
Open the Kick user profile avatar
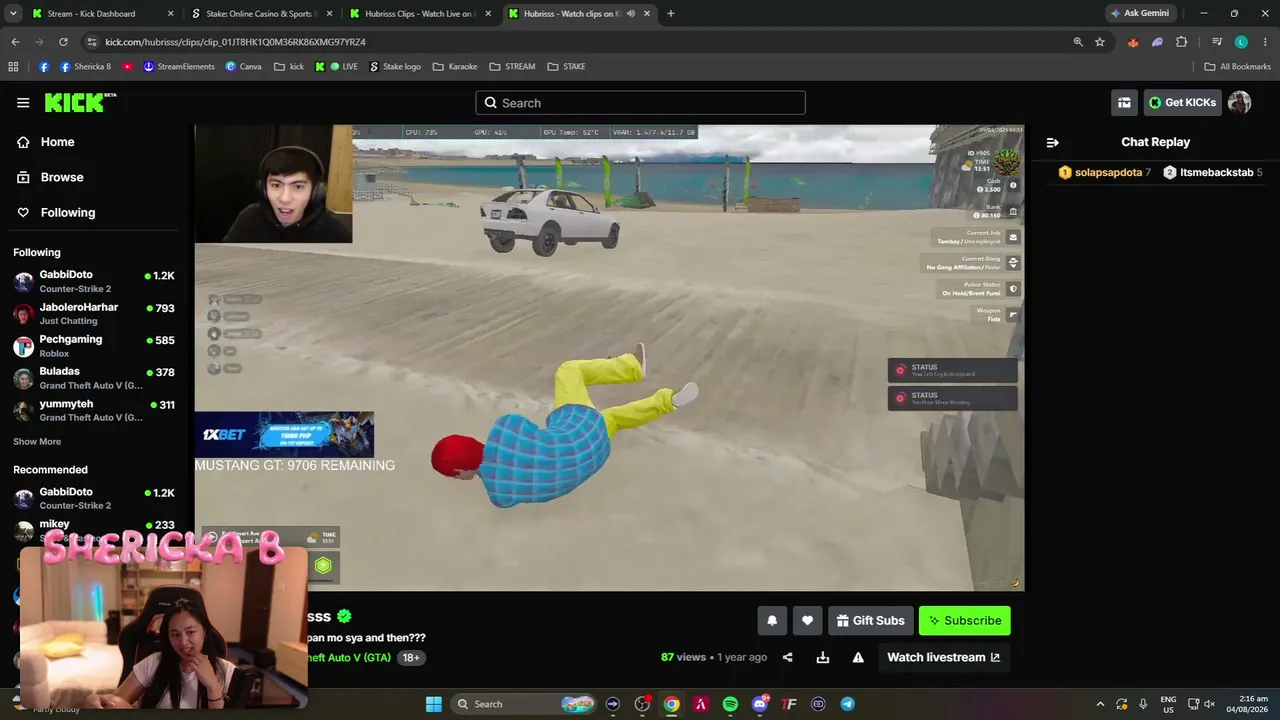click(1239, 102)
